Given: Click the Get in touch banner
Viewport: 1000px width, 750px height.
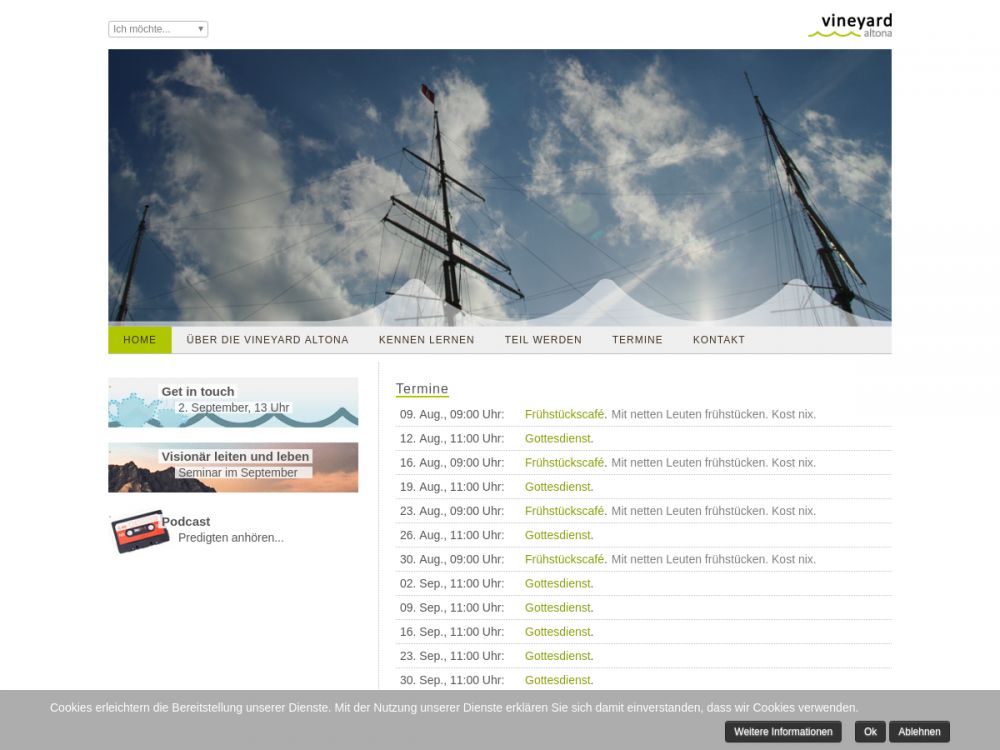Looking at the screenshot, I should (233, 402).
